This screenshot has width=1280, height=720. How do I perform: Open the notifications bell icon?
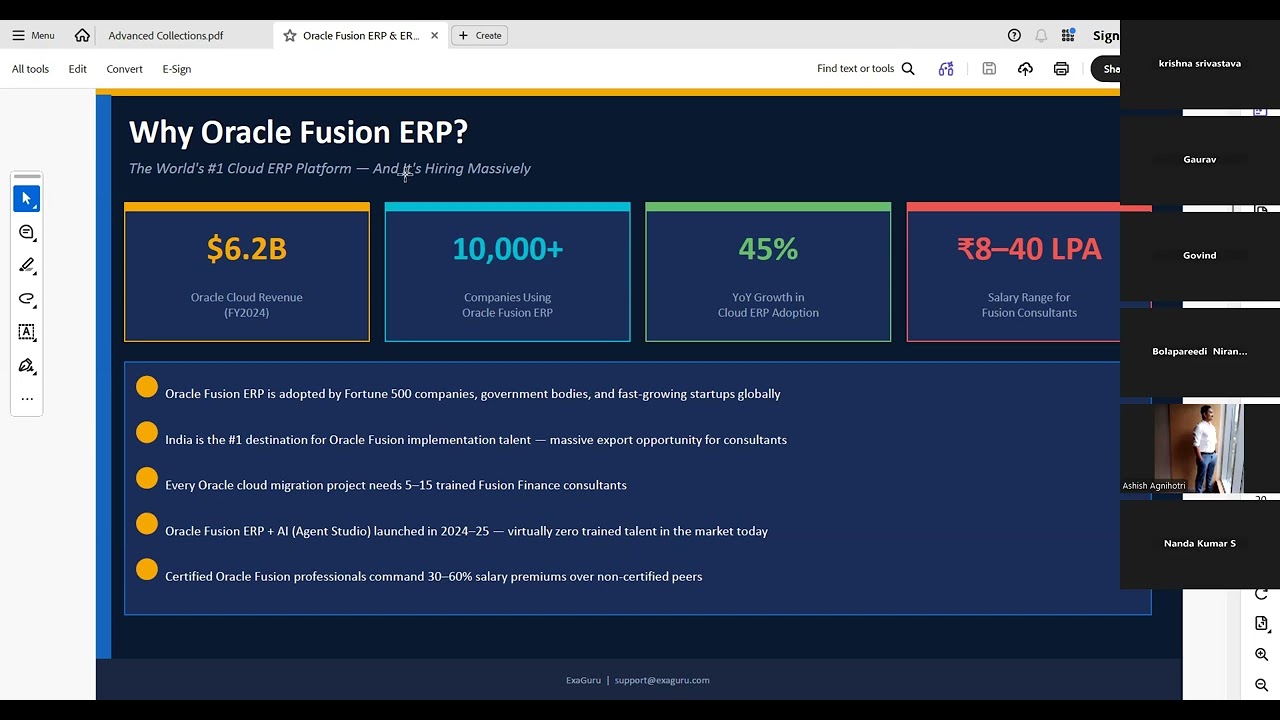1041,35
